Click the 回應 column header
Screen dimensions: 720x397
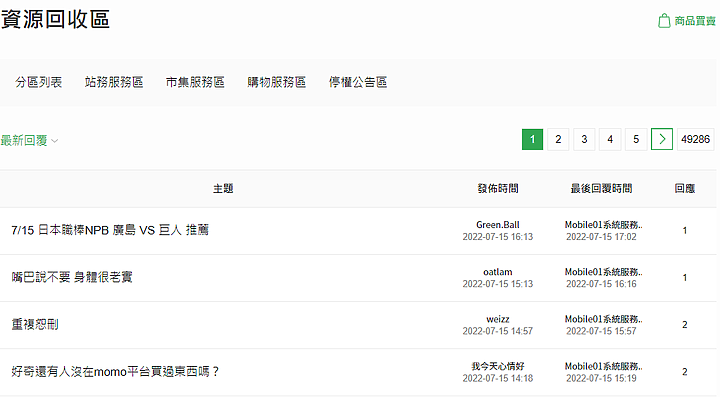(x=685, y=189)
